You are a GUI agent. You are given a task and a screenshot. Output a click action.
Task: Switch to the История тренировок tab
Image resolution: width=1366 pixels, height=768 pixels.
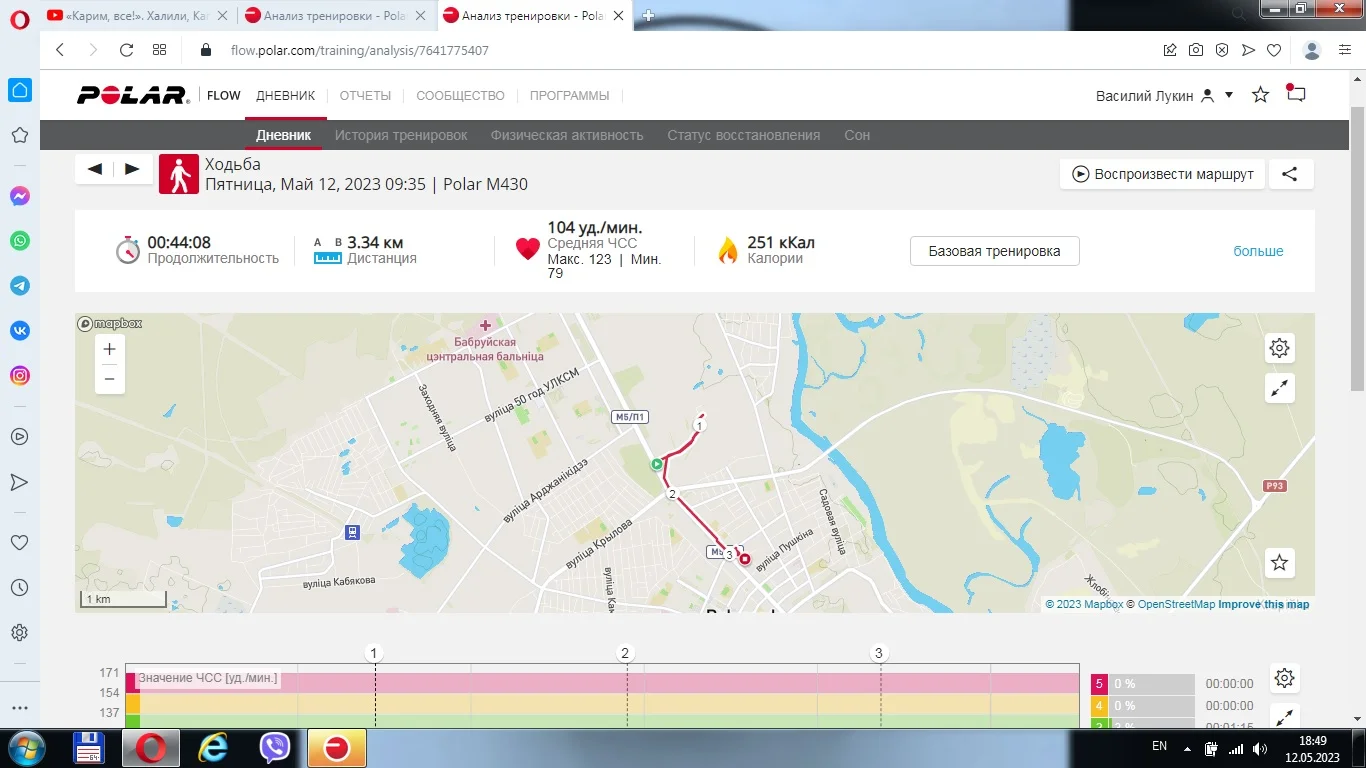click(401, 135)
